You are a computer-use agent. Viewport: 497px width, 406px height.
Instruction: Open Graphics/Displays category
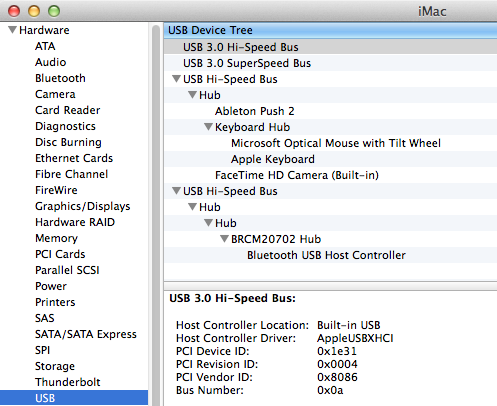pos(83,206)
